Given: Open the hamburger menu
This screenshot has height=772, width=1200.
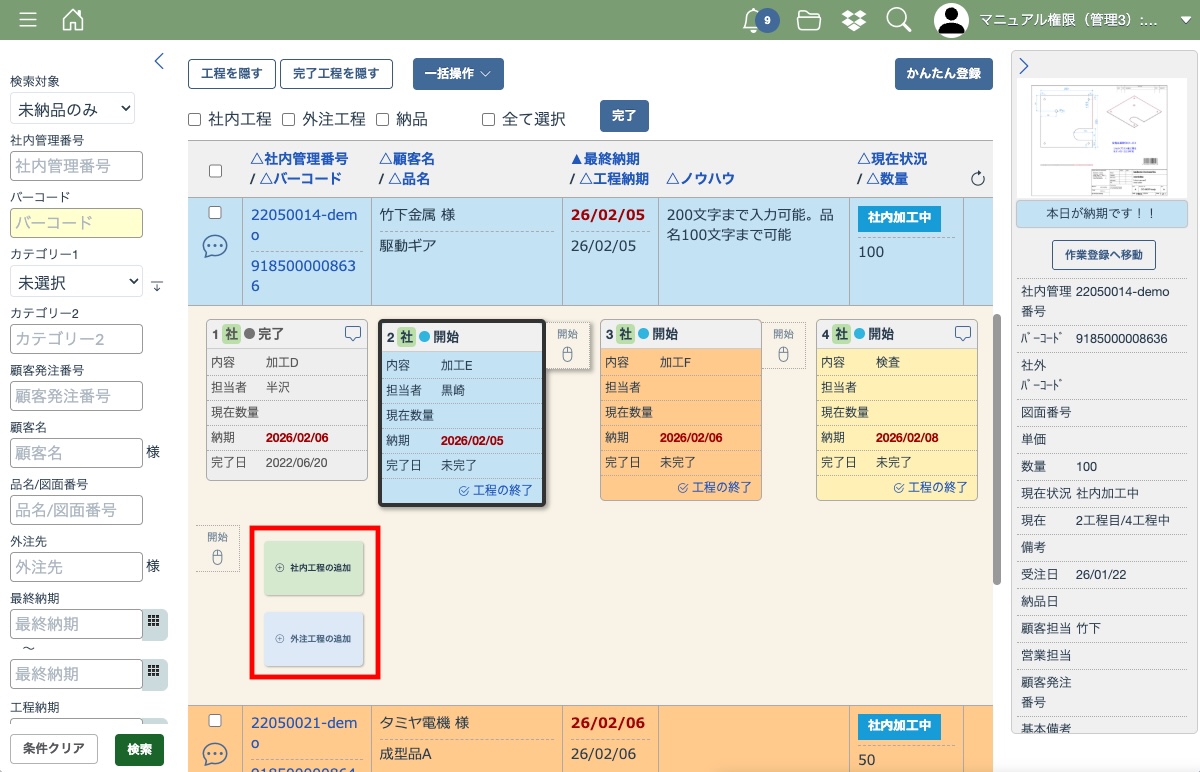Looking at the screenshot, I should [28, 20].
